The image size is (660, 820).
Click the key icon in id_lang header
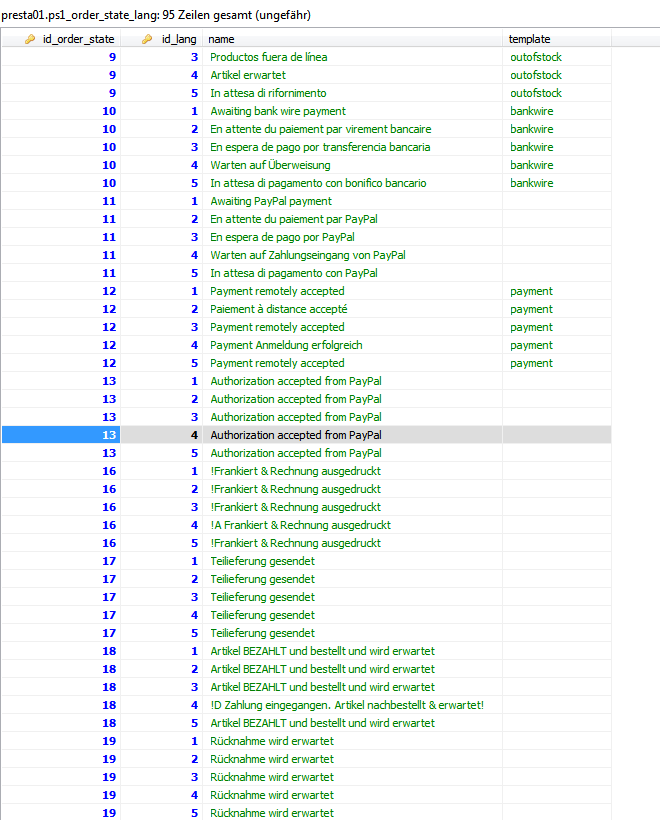pos(147,39)
